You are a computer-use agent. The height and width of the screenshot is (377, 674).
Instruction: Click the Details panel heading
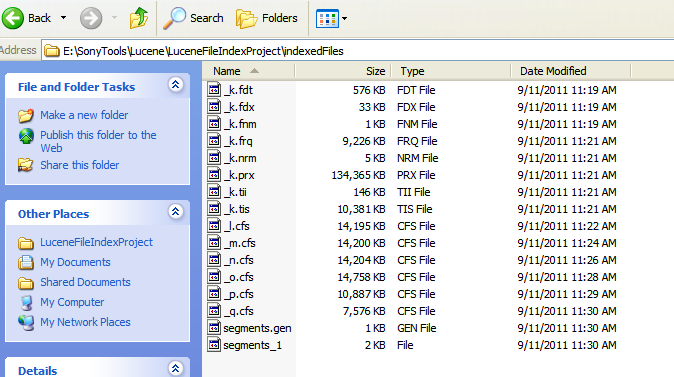(37, 371)
